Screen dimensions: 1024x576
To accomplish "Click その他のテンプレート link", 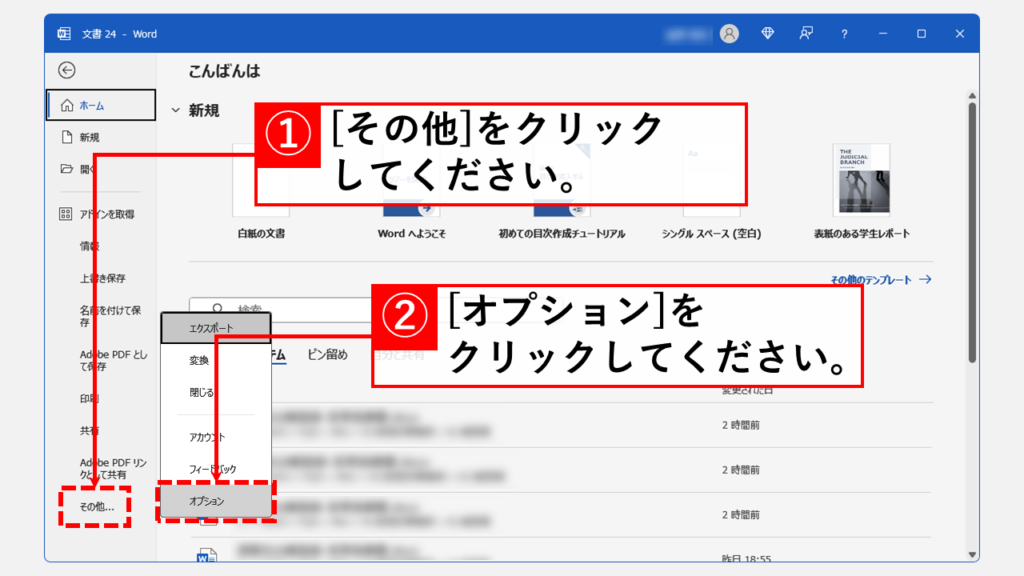I will [x=880, y=280].
